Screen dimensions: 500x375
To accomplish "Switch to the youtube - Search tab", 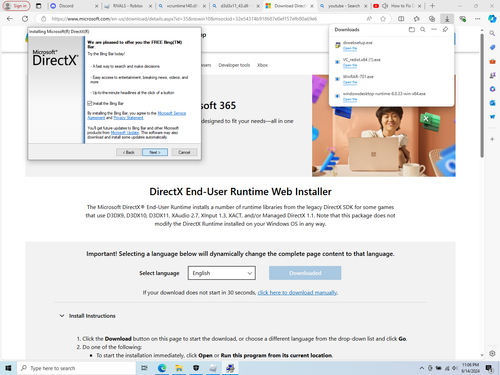I will 343,6.
